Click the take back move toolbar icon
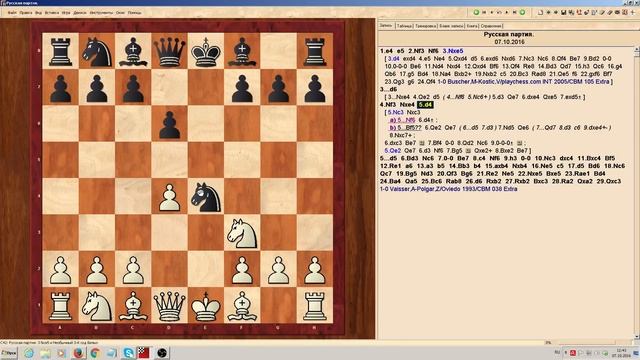This screenshot has width=640, height=360. (499, 13)
